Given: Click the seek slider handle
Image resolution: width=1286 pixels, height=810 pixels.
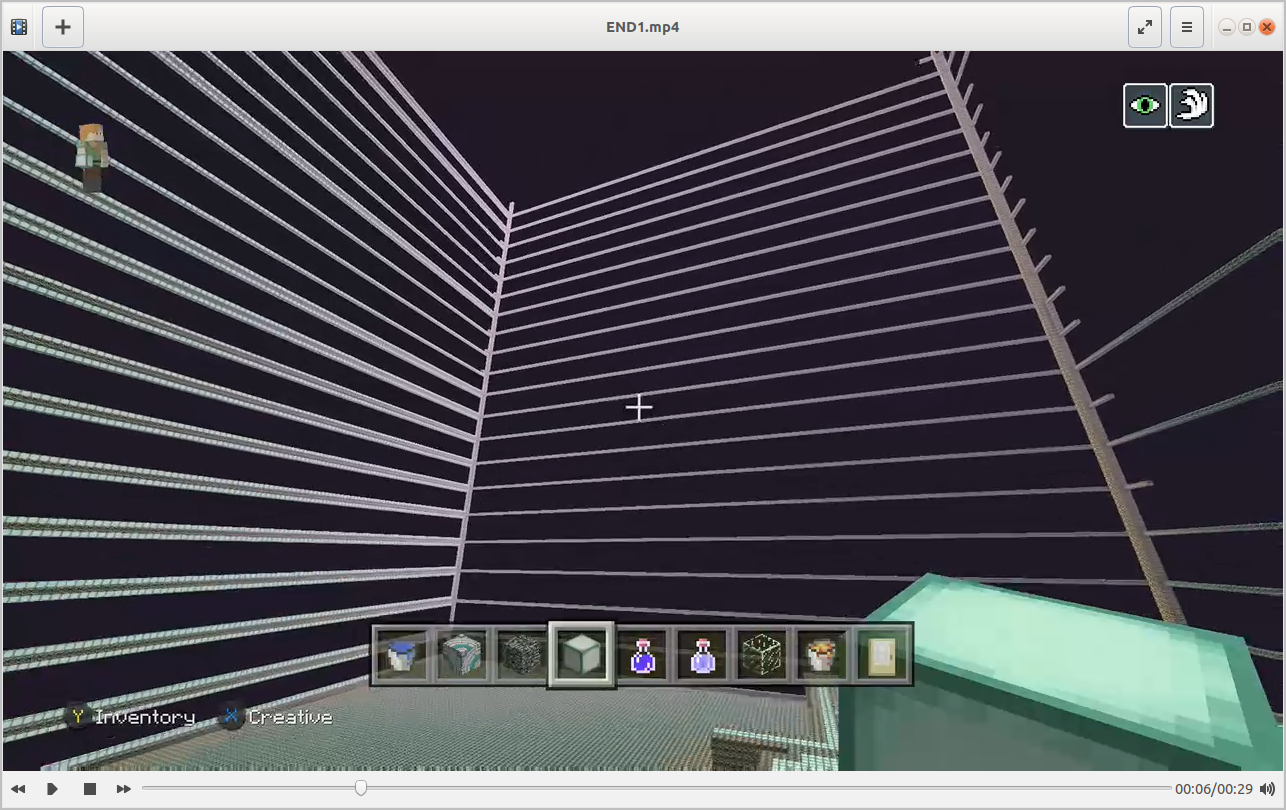Looking at the screenshot, I should (361, 788).
